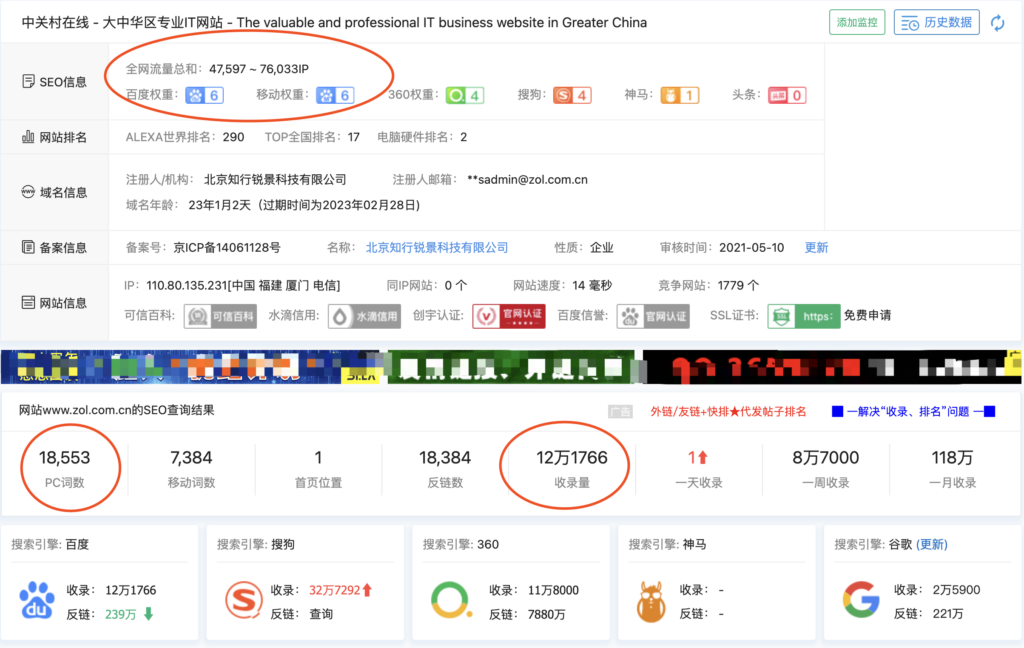This screenshot has height=648, width=1024.
Task: Click the 域名信息 www globe icon
Action: pos(28,192)
